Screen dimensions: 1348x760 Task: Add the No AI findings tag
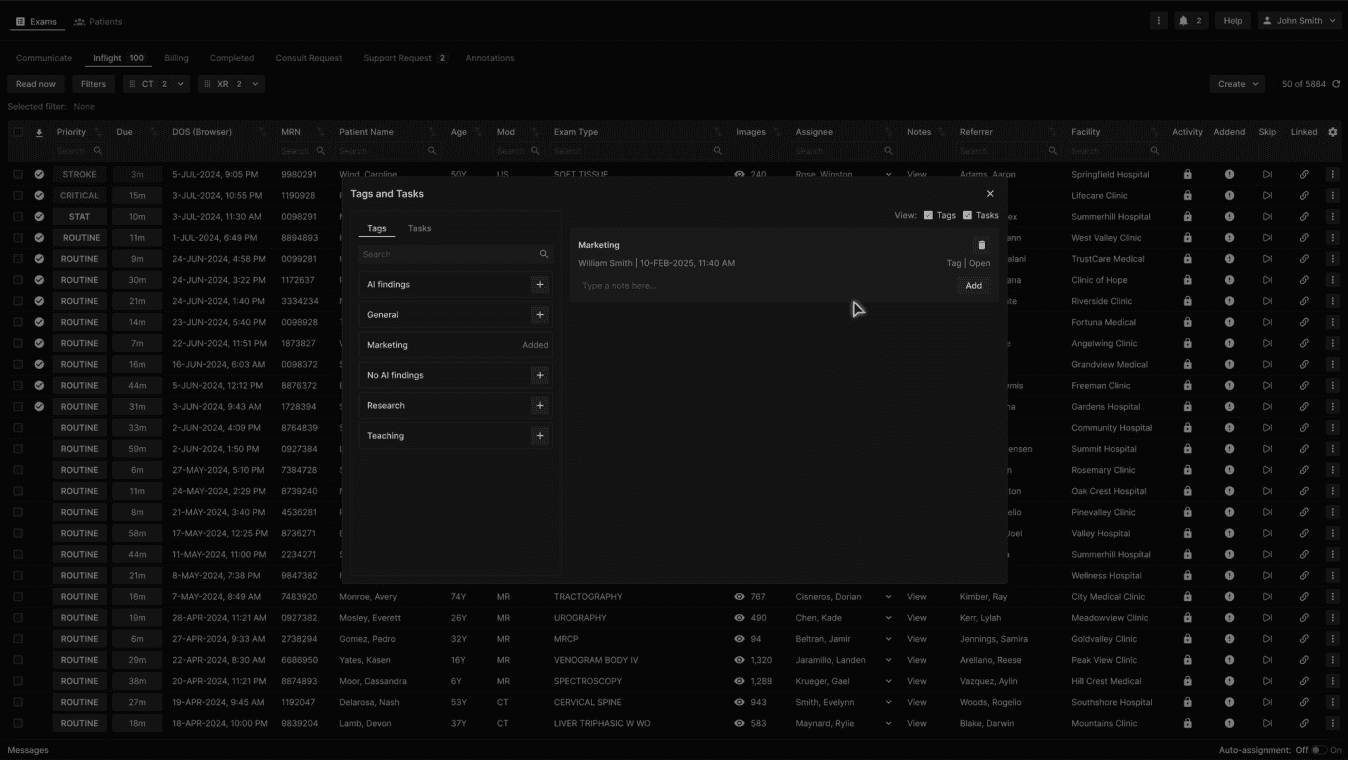pyautogui.click(x=540, y=375)
